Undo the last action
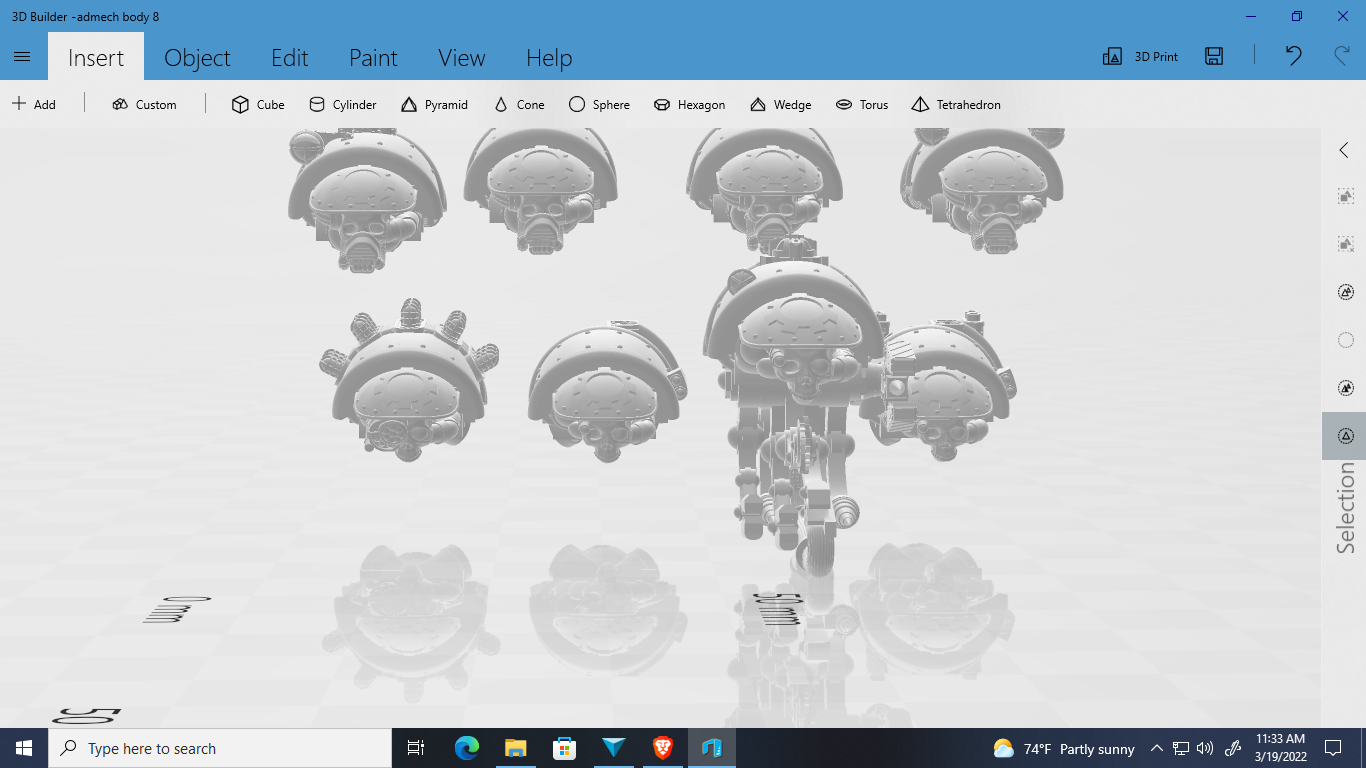Image resolution: width=1366 pixels, height=768 pixels. pyautogui.click(x=1293, y=56)
